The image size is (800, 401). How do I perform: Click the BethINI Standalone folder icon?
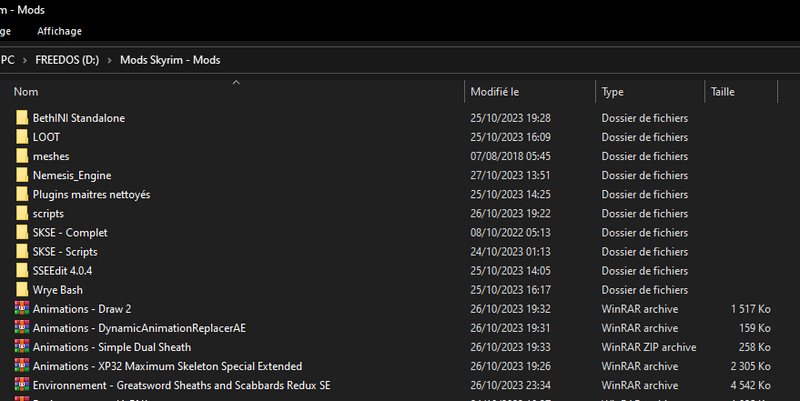[x=23, y=118]
